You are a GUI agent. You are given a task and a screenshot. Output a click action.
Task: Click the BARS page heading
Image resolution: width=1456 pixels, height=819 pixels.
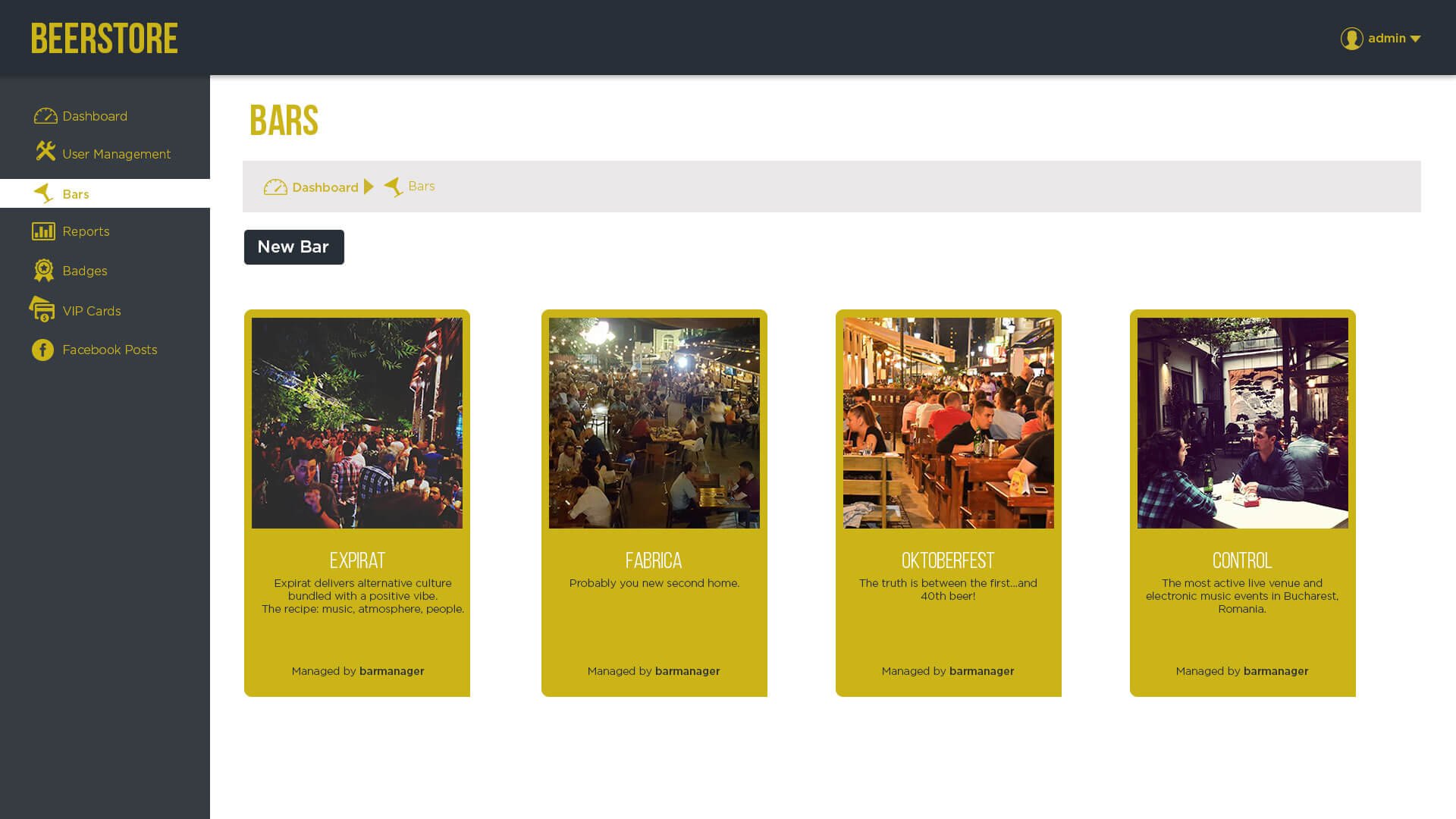click(x=284, y=121)
